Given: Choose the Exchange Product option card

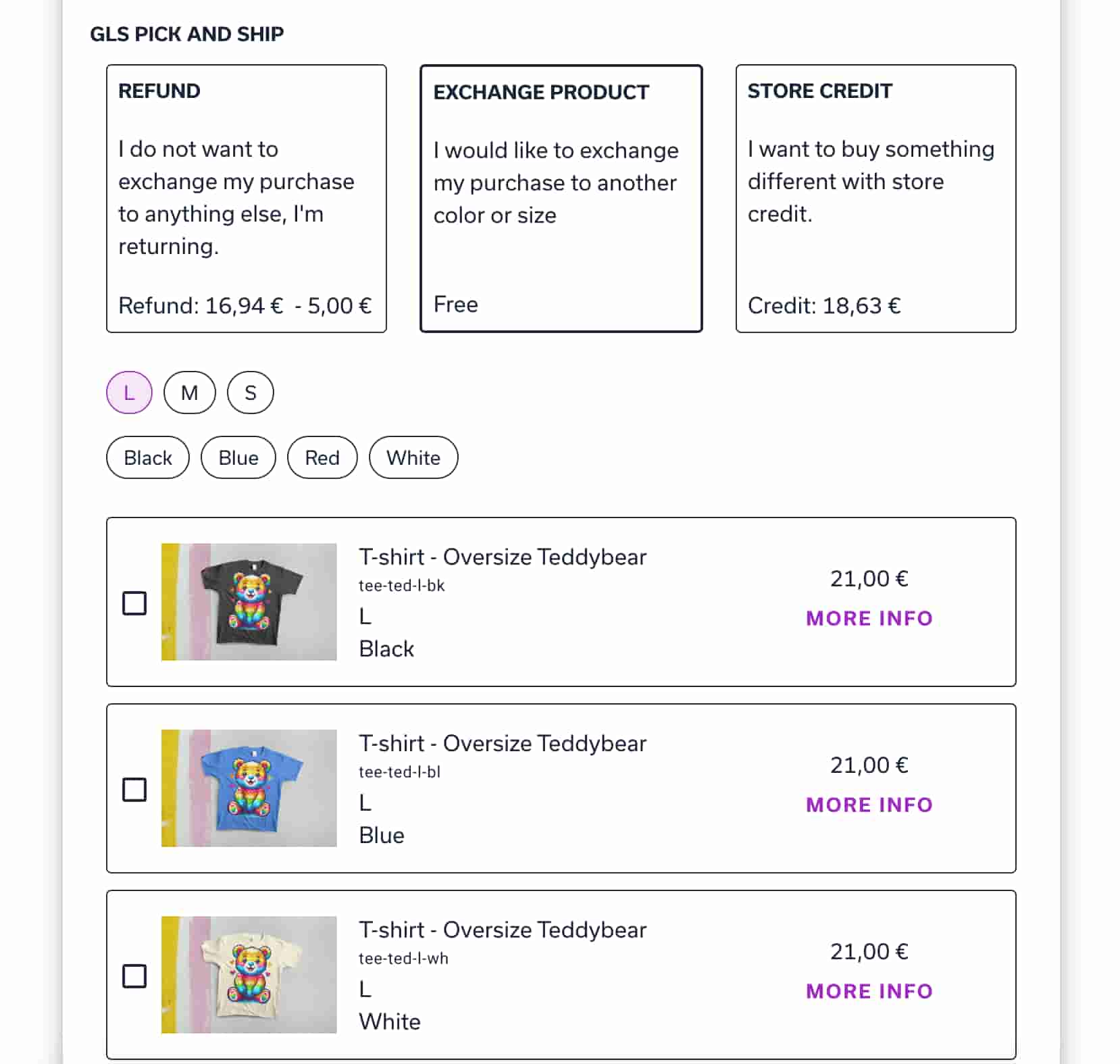Looking at the screenshot, I should click(561, 199).
